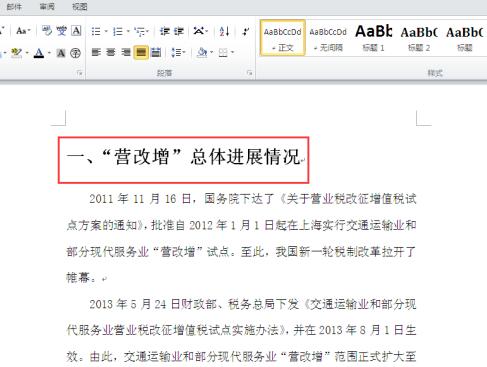Click the word 帷幕 ending the paragraph
Viewport: 487px width, 367px height.
[78, 277]
